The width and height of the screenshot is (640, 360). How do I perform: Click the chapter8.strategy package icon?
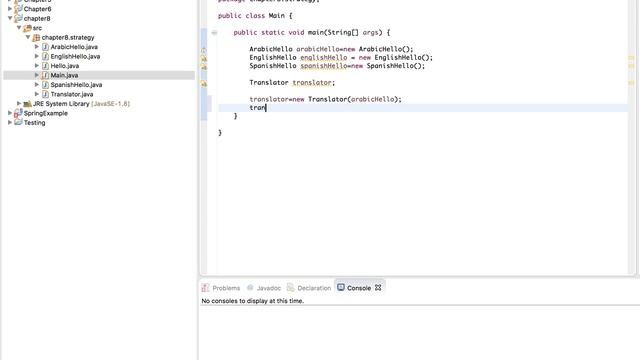click(x=36, y=38)
